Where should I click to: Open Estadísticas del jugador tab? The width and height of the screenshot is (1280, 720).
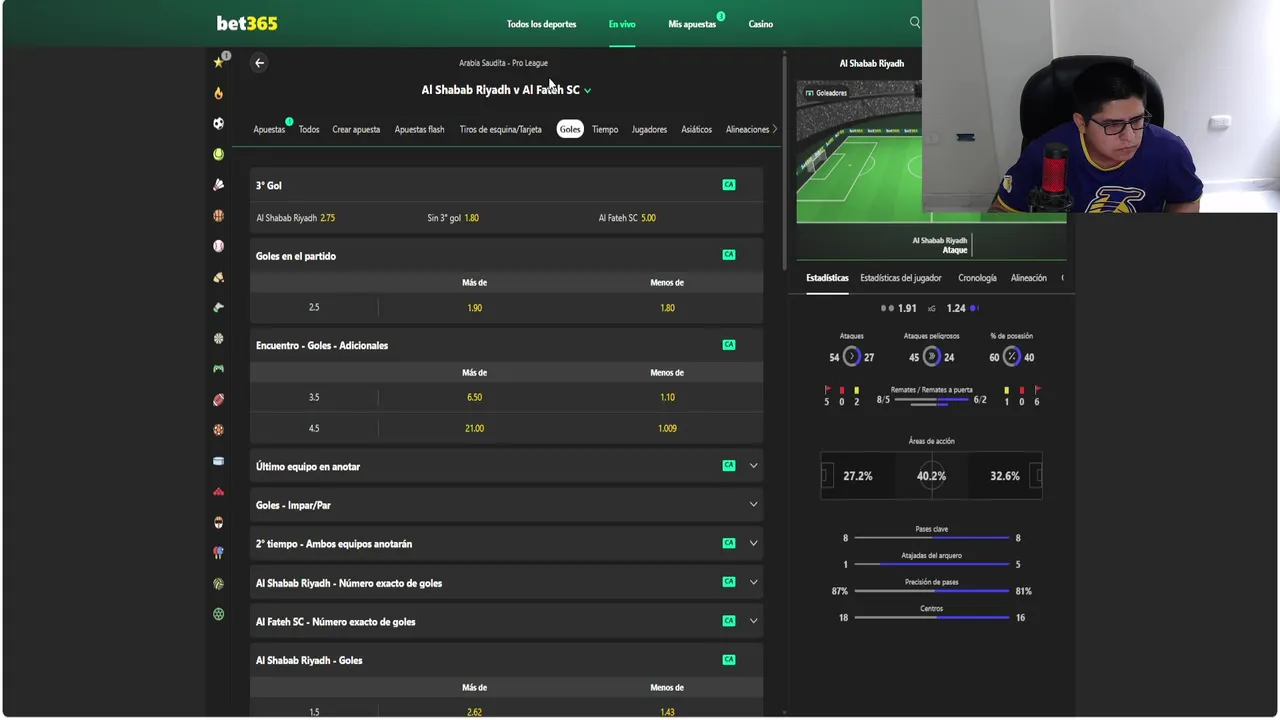pos(901,278)
